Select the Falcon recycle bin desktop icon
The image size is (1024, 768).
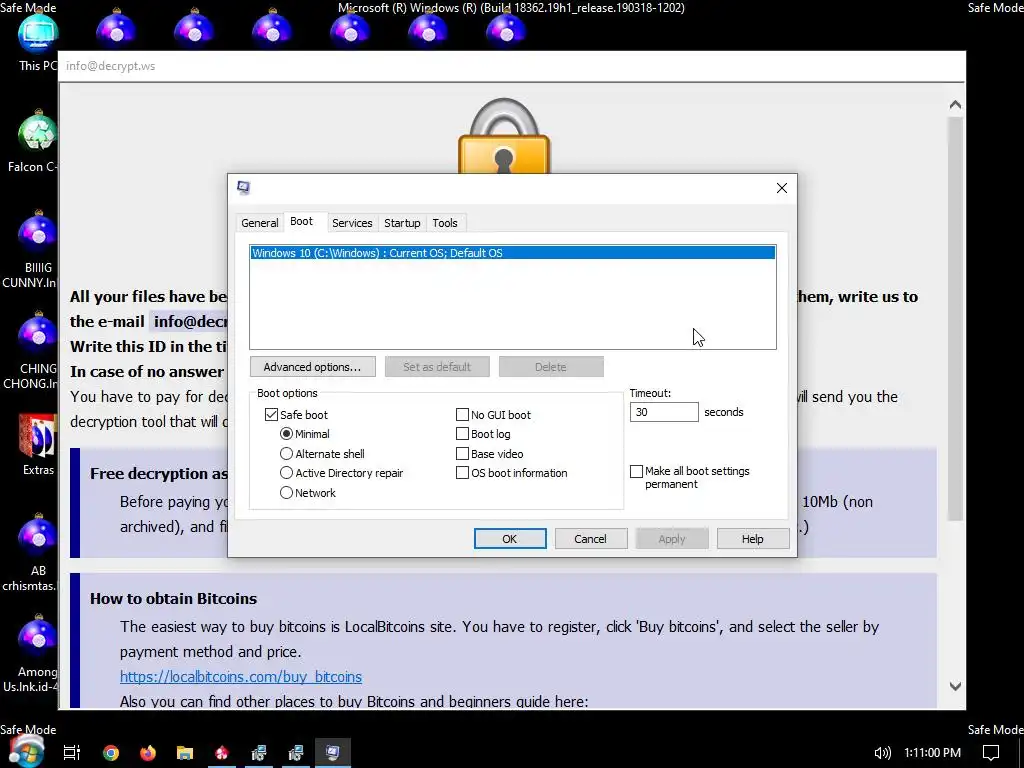tap(36, 142)
